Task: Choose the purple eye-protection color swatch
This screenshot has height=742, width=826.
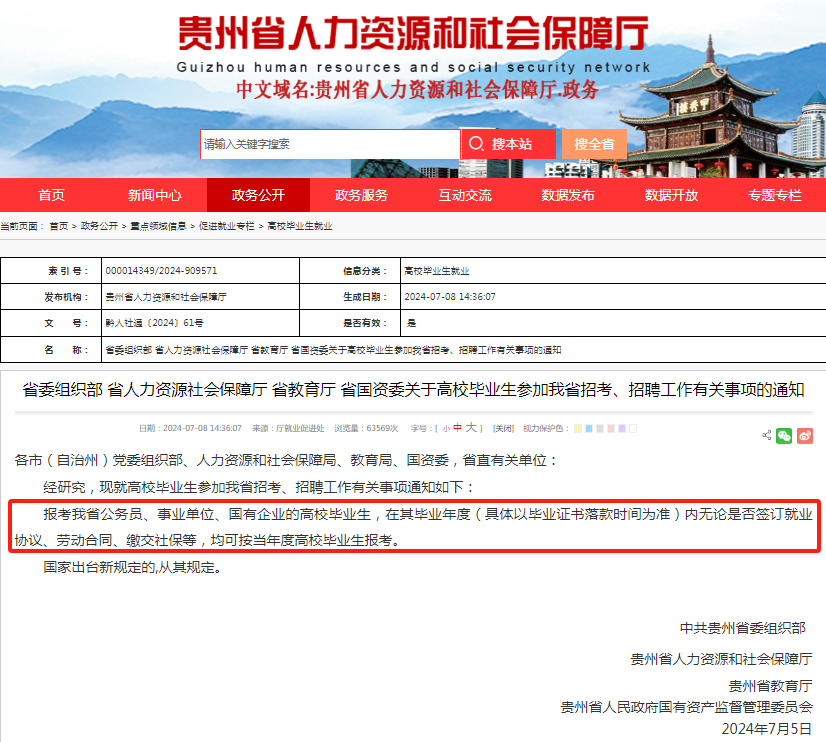Action: click(622, 428)
